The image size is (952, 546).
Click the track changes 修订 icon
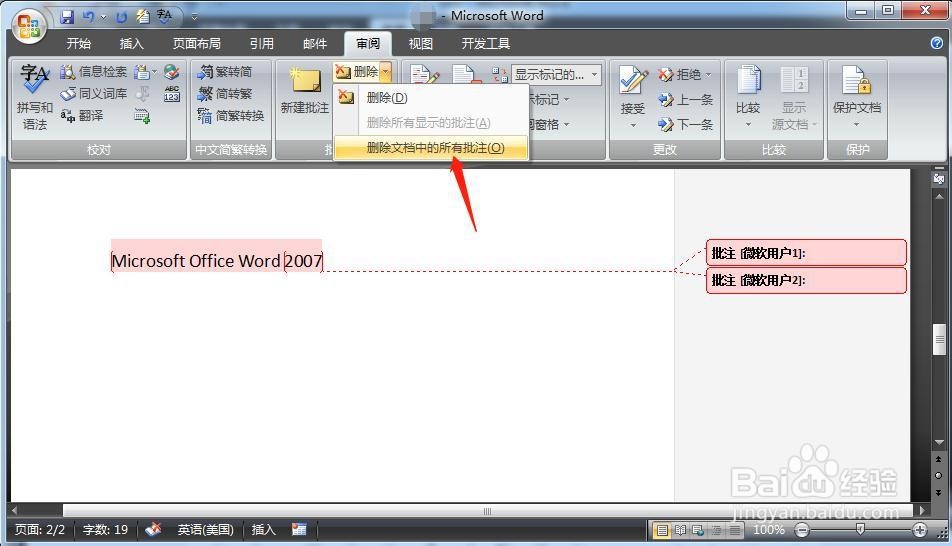coord(424,74)
